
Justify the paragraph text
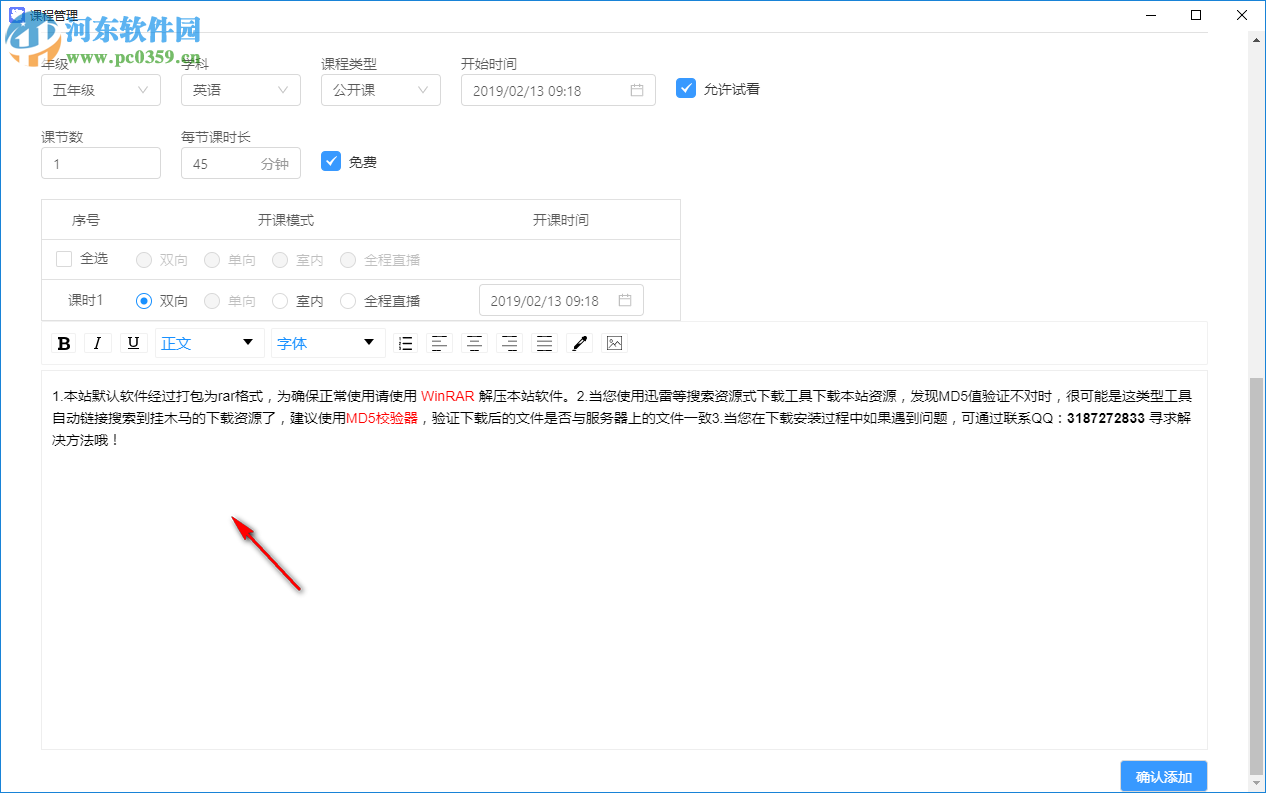coord(543,343)
